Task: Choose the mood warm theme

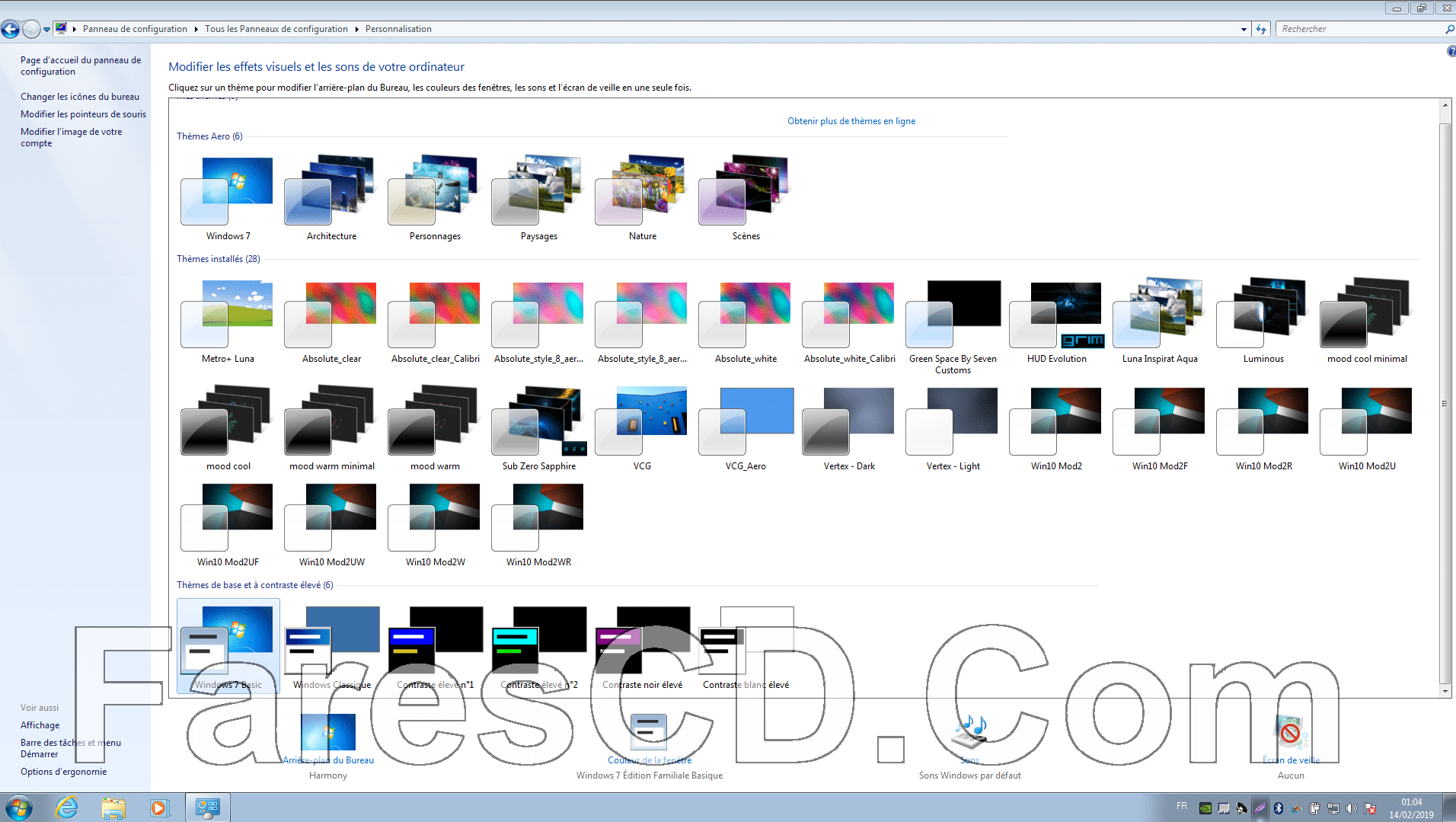Action: [435, 427]
